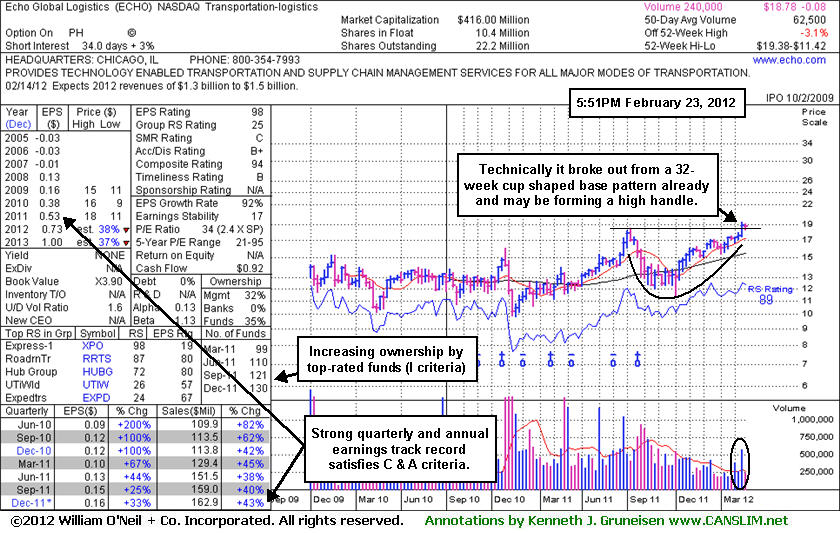Click the Volume 240,000 heading
The width and height of the screenshot is (840, 533).
[683, 7]
